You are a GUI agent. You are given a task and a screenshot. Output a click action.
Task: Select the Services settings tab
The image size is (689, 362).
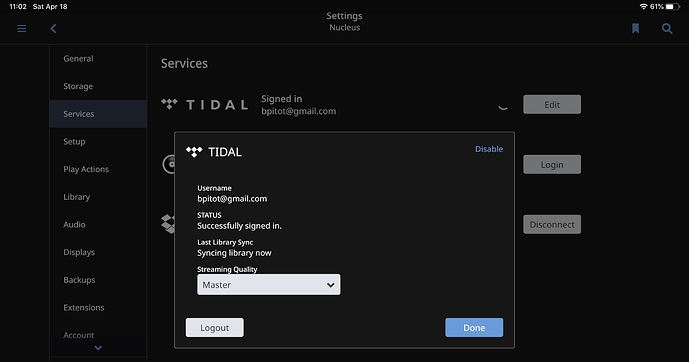[x=98, y=114]
